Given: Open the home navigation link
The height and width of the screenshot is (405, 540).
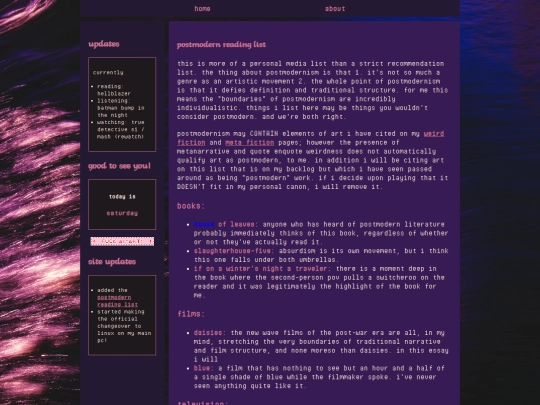Looking at the screenshot, I should tap(202, 9).
